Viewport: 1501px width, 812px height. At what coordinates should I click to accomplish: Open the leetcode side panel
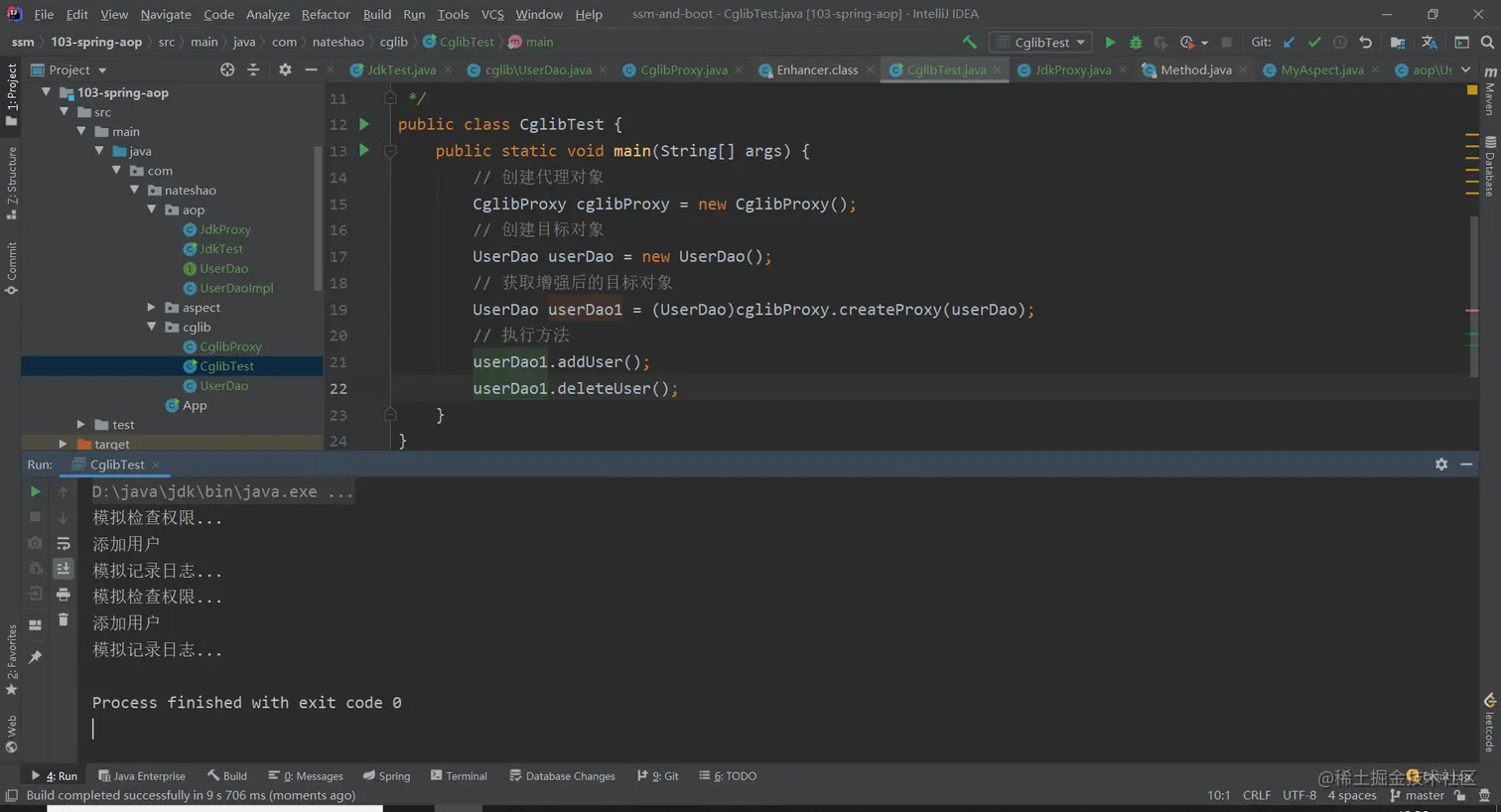pyautogui.click(x=1489, y=723)
